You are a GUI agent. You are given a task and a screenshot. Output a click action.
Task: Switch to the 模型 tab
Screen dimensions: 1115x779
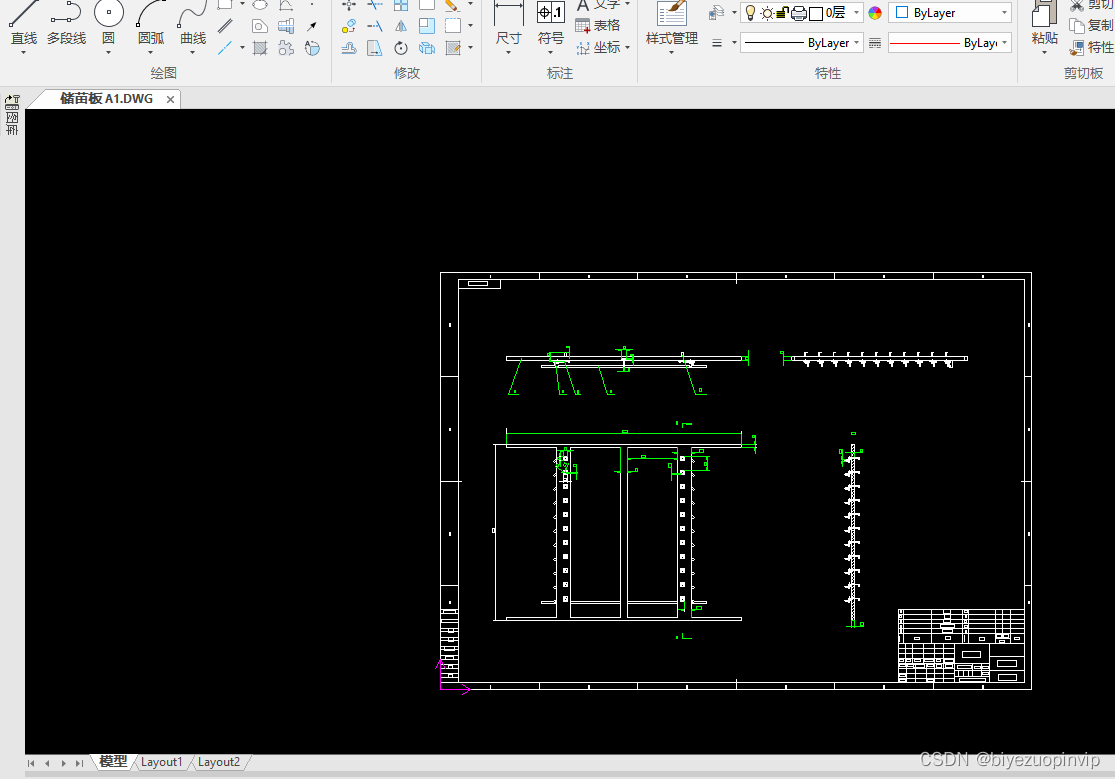coord(113,761)
